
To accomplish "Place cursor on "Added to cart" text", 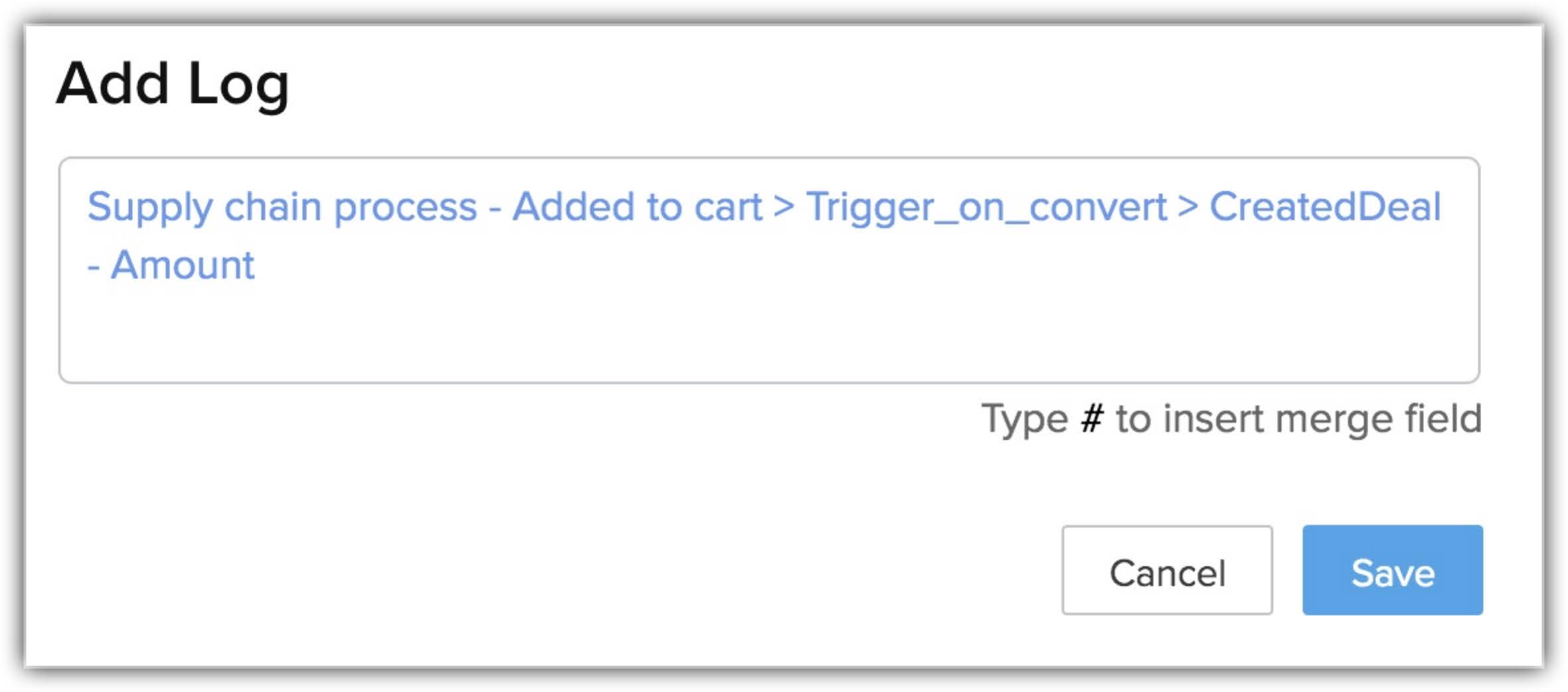I will coord(637,206).
